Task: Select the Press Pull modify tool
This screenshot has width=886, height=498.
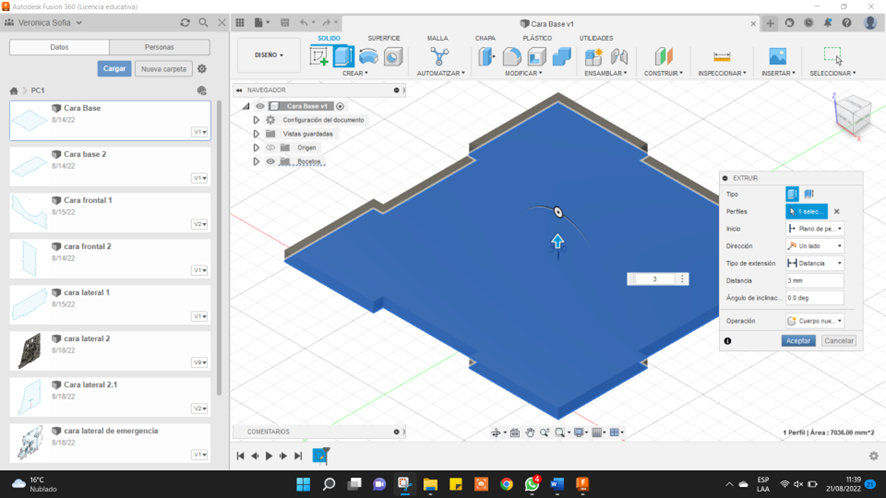Action: pos(487,57)
